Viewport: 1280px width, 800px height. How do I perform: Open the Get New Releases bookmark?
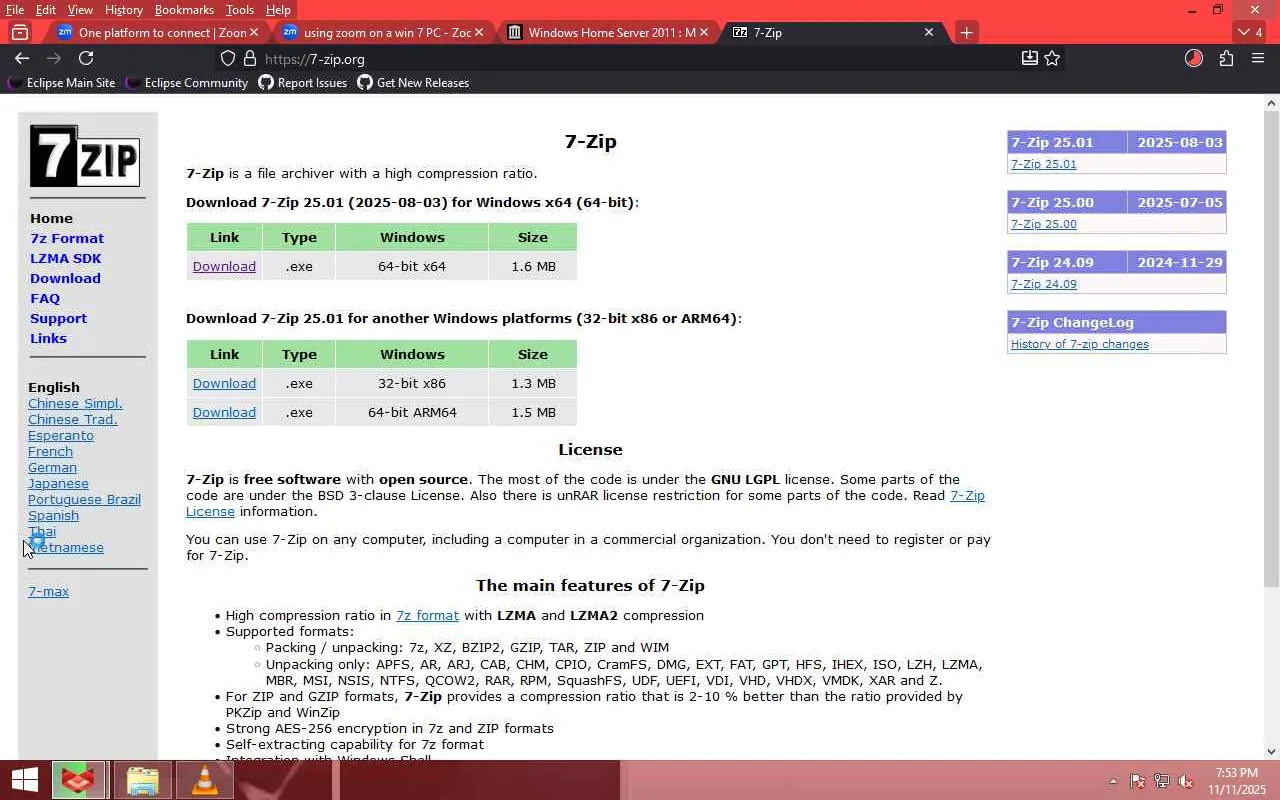pos(413,83)
